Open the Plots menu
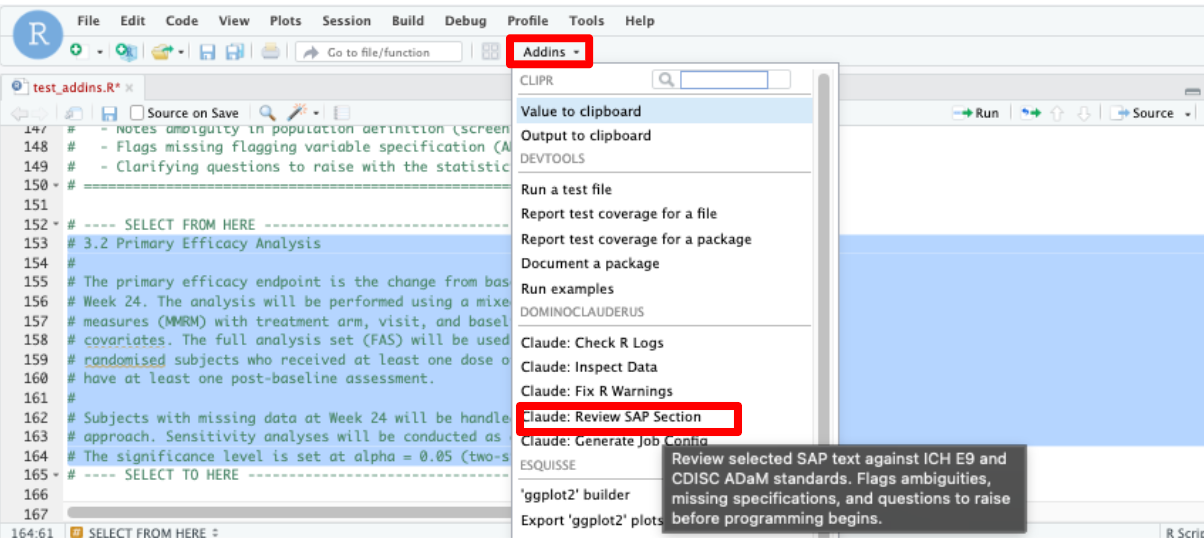The image size is (1204, 542). click(x=286, y=20)
